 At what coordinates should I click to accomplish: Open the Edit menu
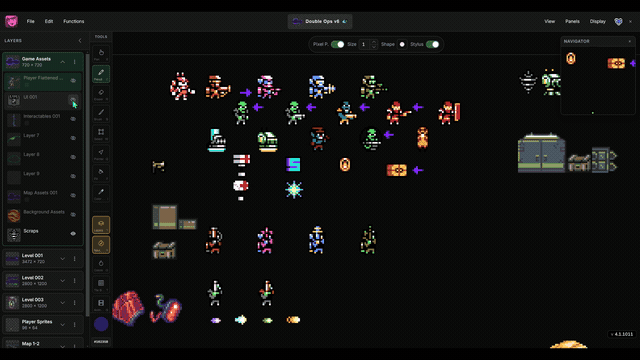pyautogui.click(x=49, y=21)
